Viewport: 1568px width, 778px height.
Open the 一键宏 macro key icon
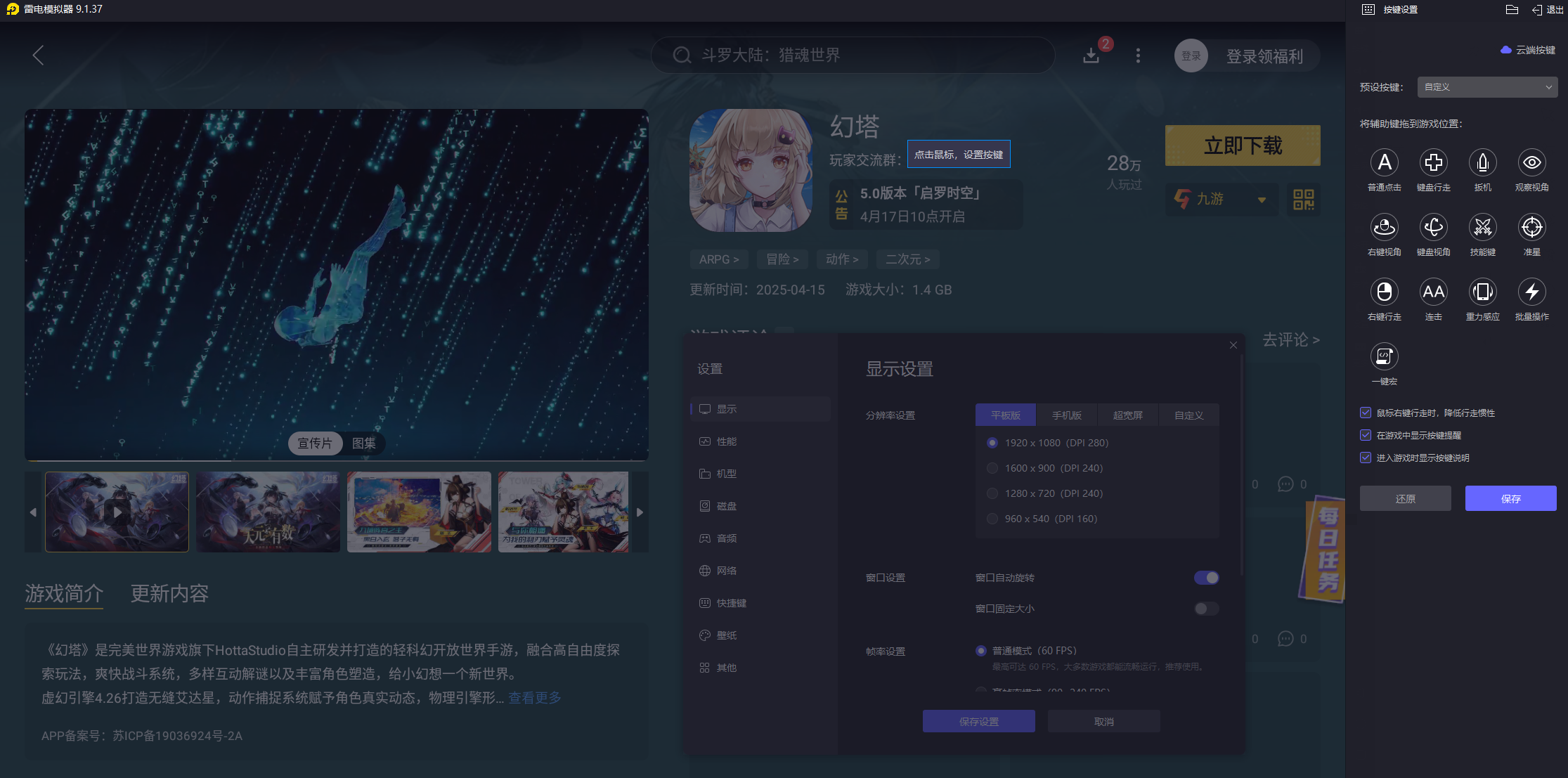pos(1384,356)
